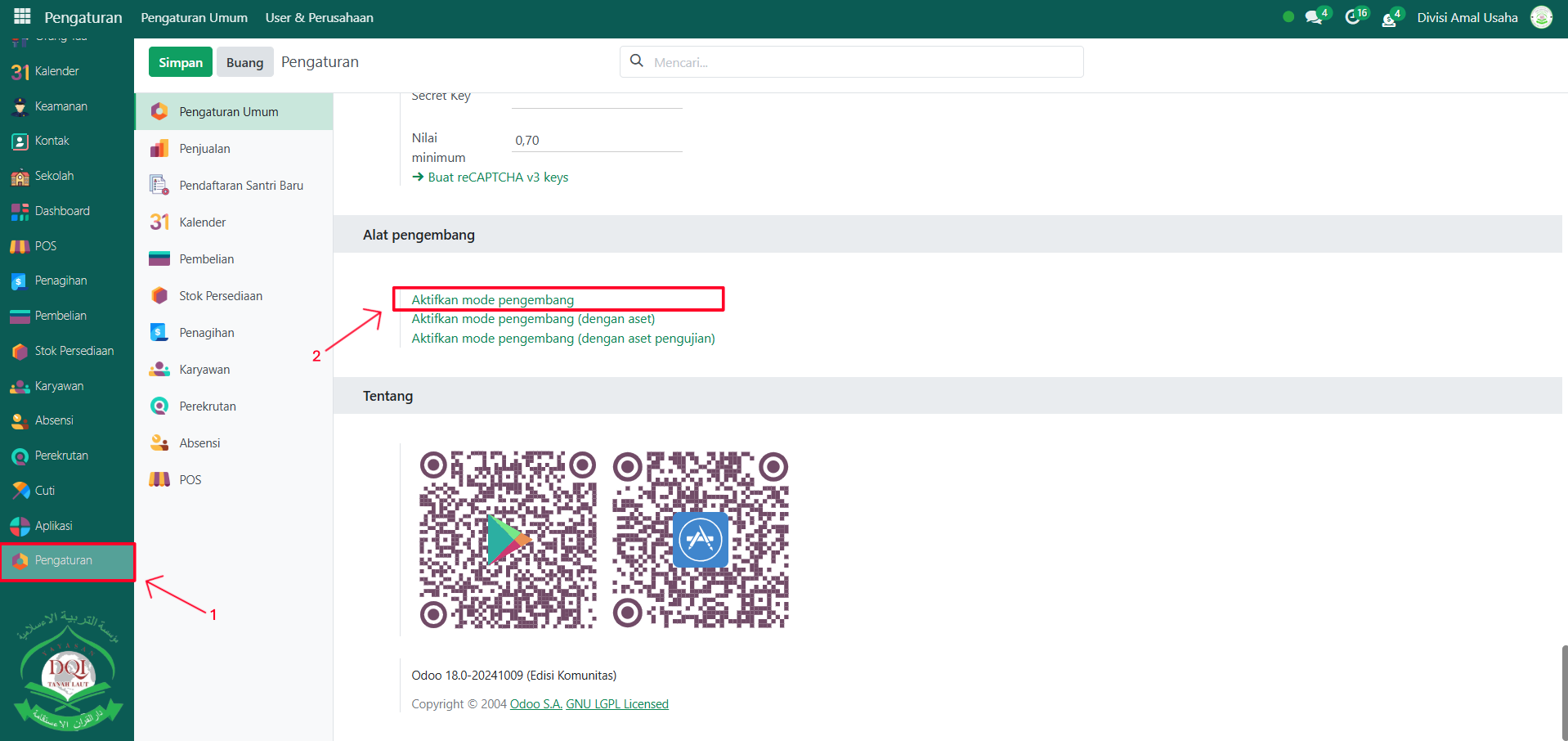
Task: Open the apps grid menu icon
Action: [22, 17]
